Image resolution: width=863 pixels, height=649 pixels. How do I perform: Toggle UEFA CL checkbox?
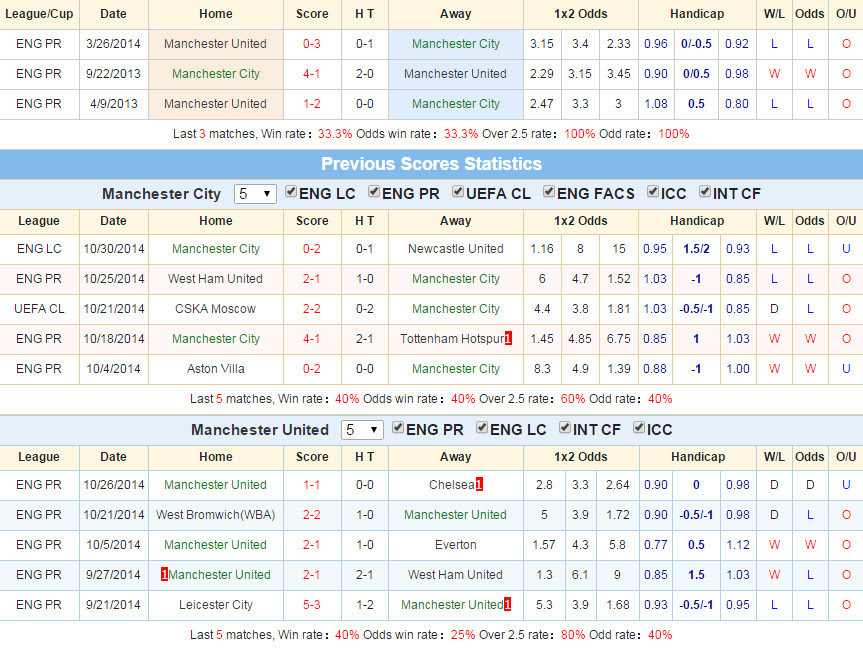click(458, 192)
